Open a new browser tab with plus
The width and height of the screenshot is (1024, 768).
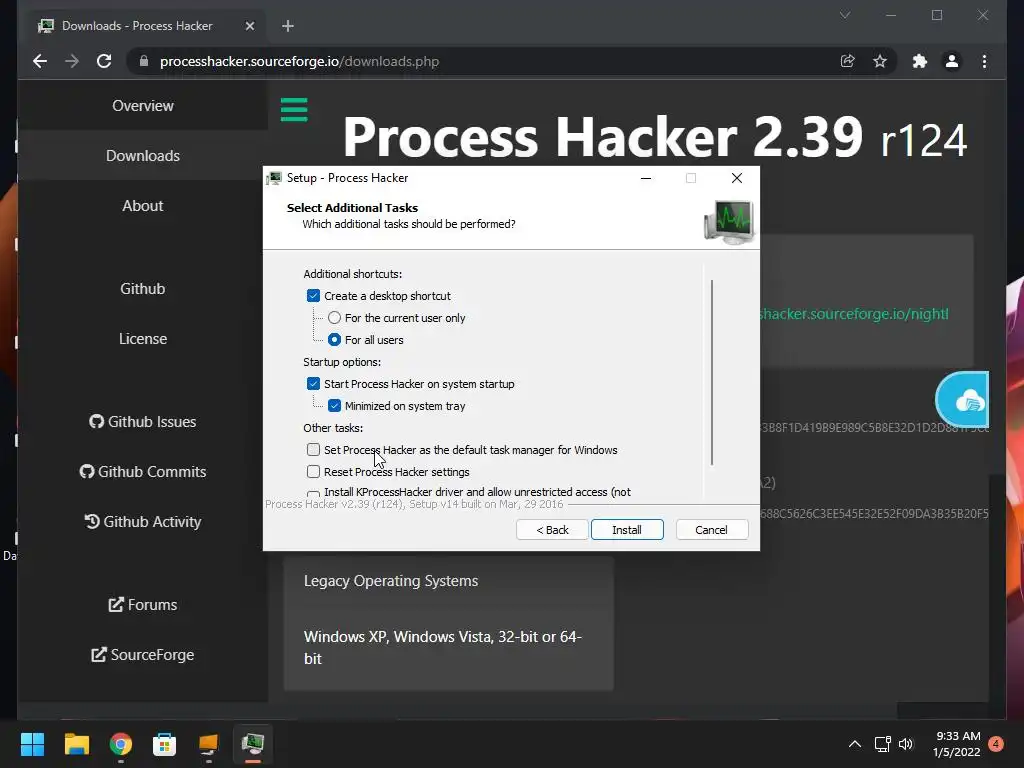288,26
